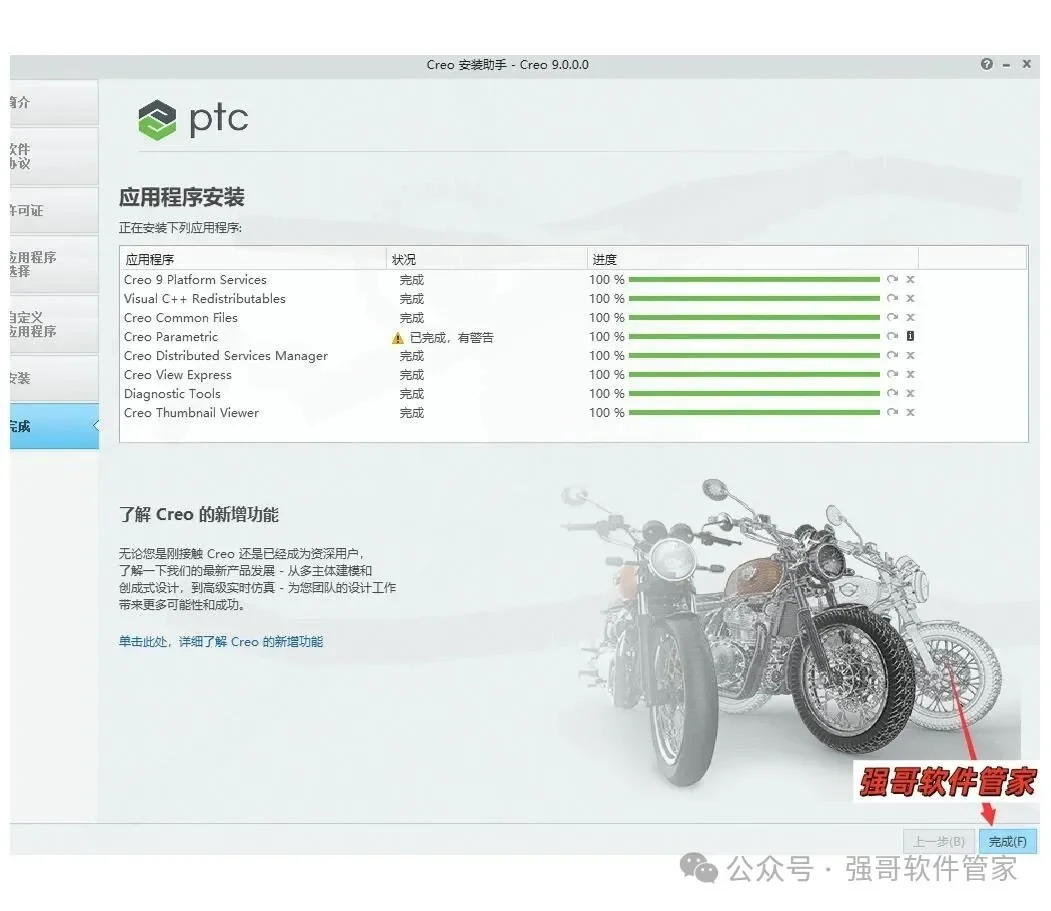Image resolution: width=1051 pixels, height=911 pixels.
Task: Open link 单击此处，详细了解 Creo 的新增功能
Action: click(221, 642)
